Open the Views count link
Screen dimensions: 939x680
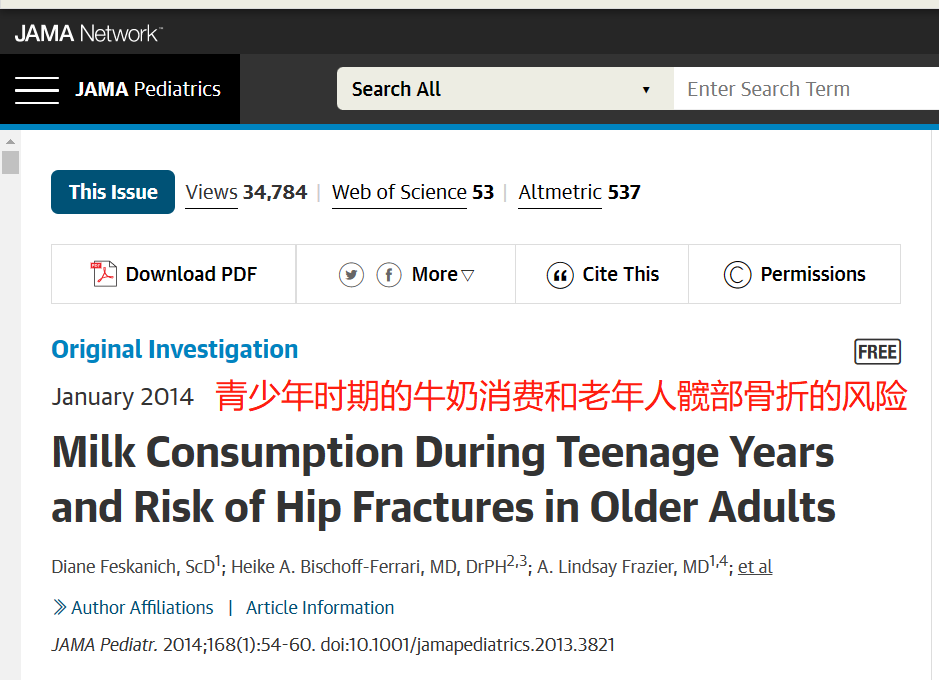[x=246, y=193]
